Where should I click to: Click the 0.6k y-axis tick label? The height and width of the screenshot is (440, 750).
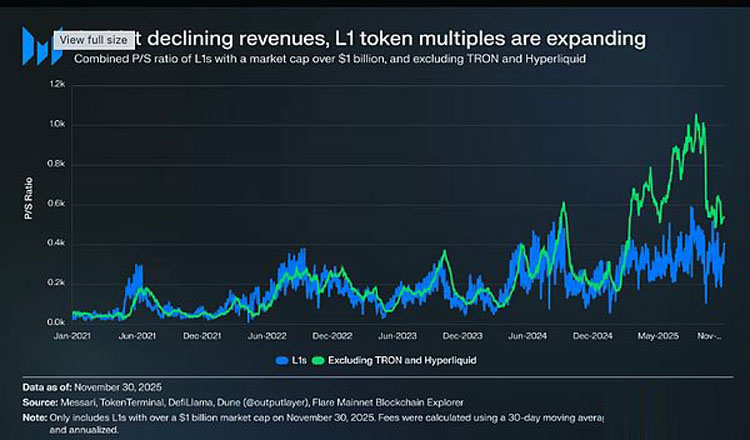(x=56, y=203)
